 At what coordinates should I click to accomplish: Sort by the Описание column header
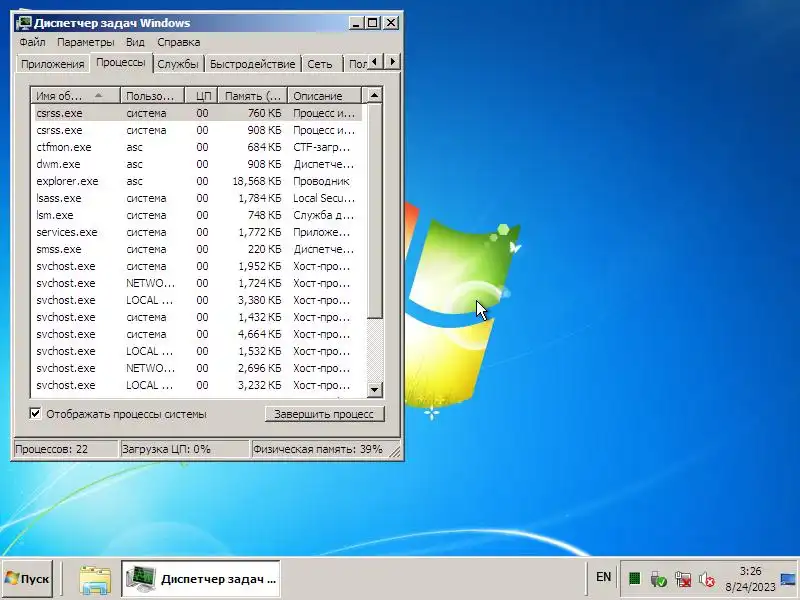click(x=324, y=96)
